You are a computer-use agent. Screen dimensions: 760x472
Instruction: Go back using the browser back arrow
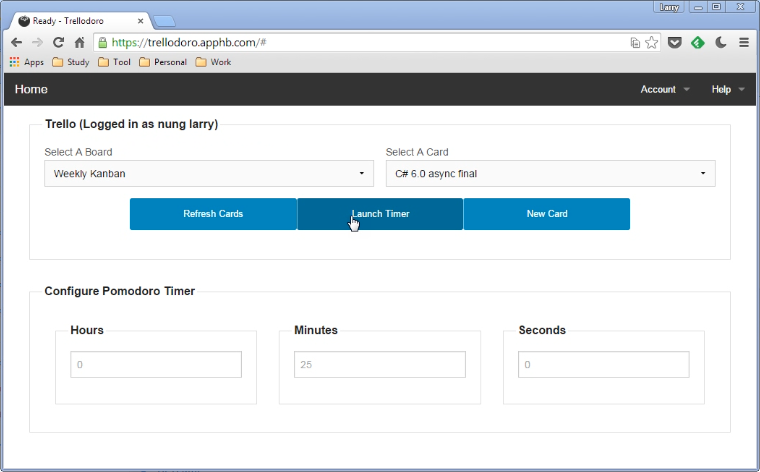tap(16, 43)
